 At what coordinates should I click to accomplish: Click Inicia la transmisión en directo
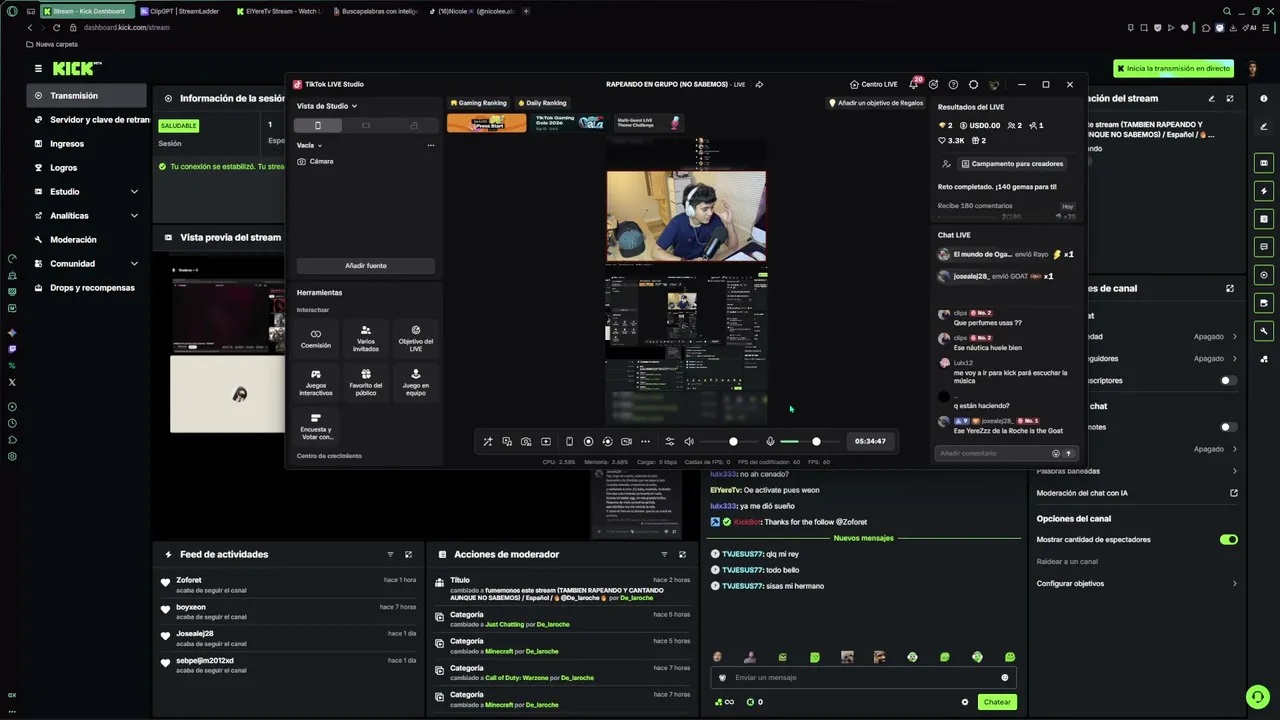pos(1173,68)
